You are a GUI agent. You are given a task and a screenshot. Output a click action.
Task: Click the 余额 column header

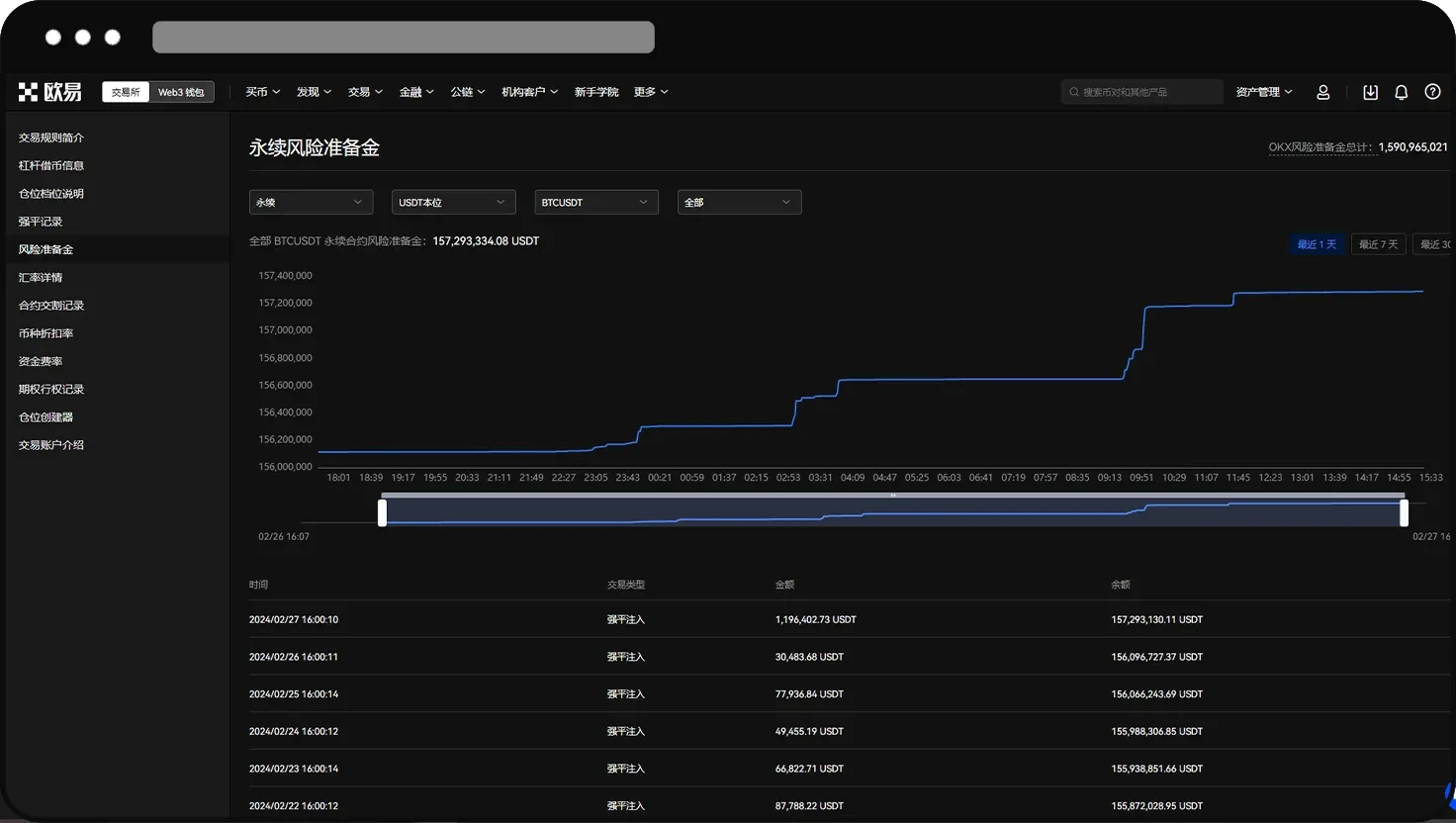click(x=1120, y=585)
